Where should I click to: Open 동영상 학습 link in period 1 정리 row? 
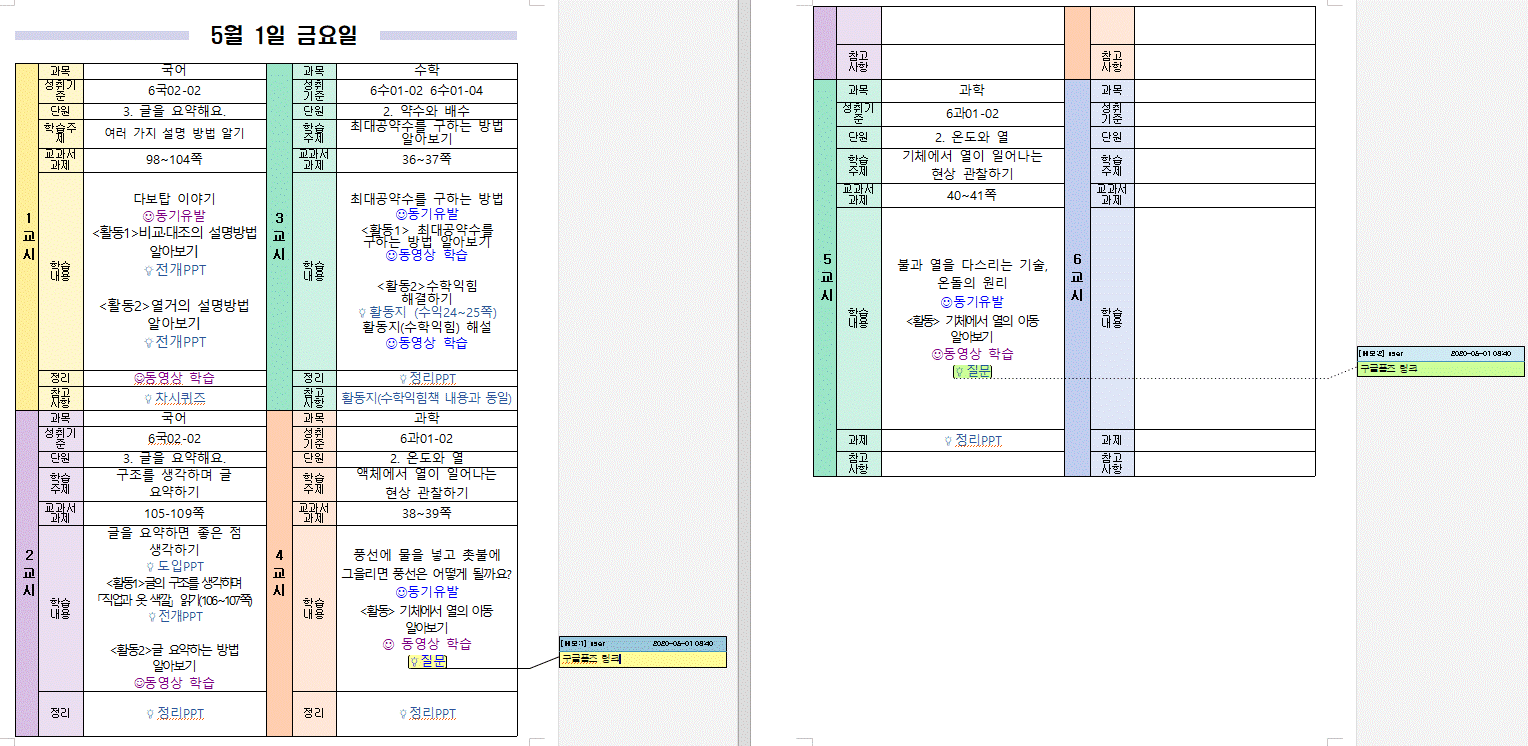tap(175, 378)
